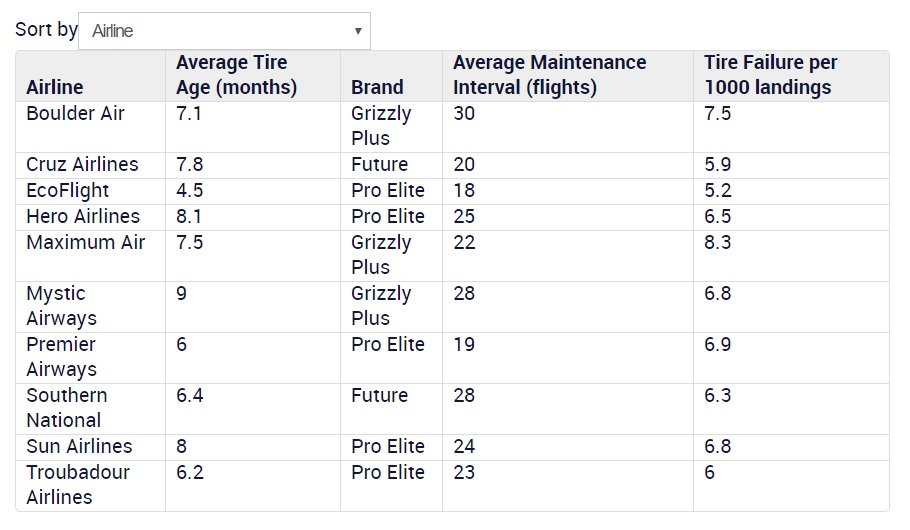Click the Sun Airlines cell
This screenshot has height=530, width=910.
pos(79,446)
